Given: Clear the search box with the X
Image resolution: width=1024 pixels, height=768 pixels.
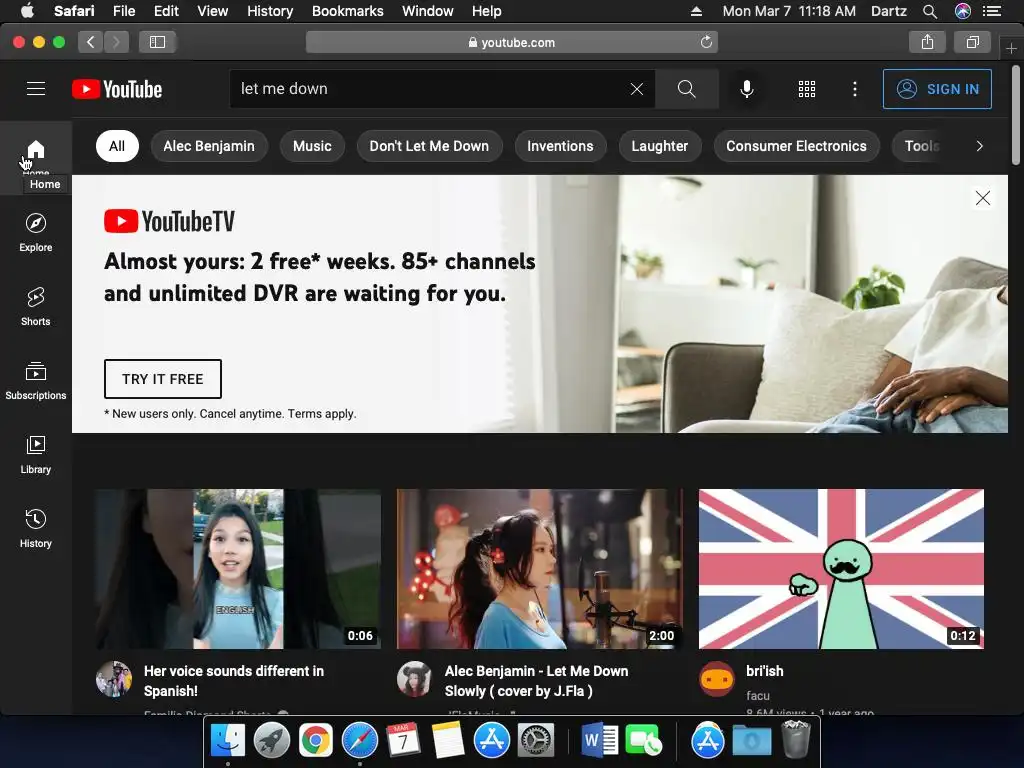Looking at the screenshot, I should click(x=637, y=89).
